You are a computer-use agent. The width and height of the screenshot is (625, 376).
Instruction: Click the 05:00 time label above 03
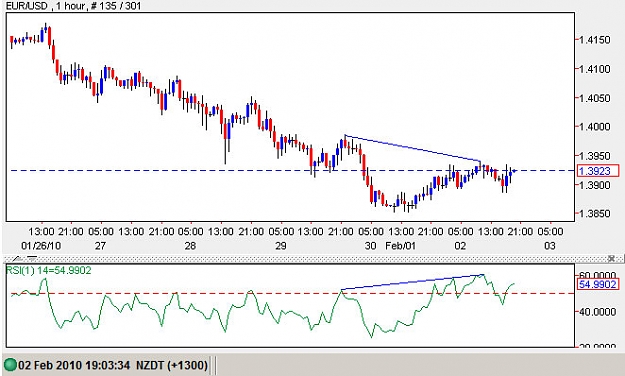(550, 232)
